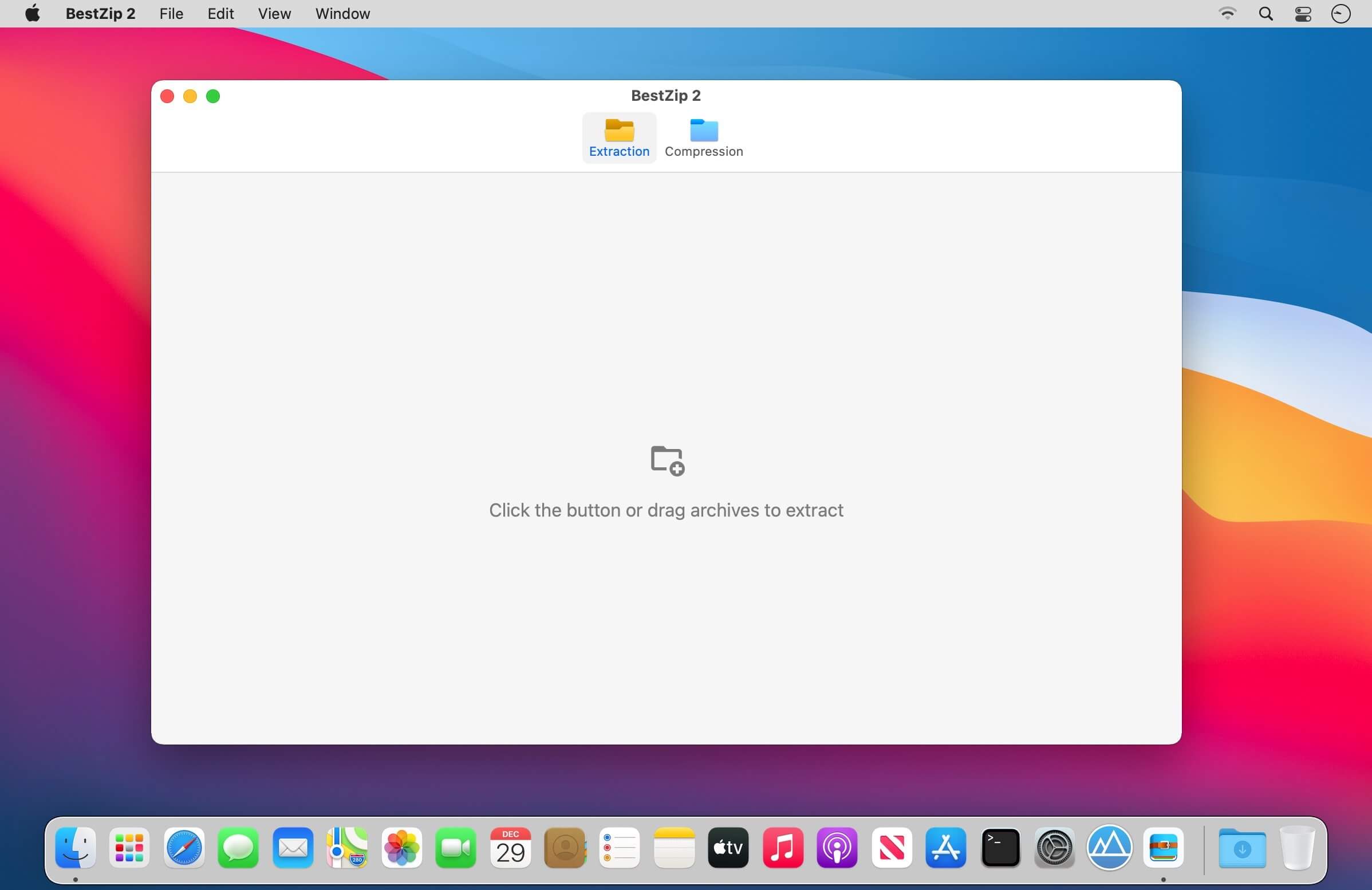This screenshot has height=890, width=1372.
Task: Open the Downloads folder in Dock
Action: (1241, 848)
